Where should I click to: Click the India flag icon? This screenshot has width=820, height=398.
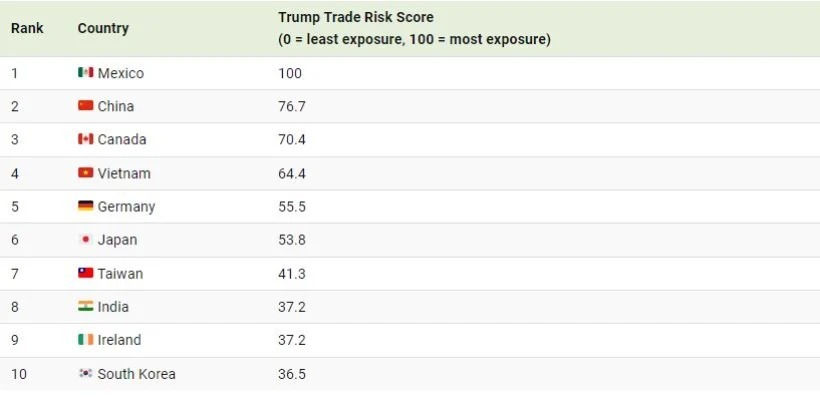pos(86,306)
